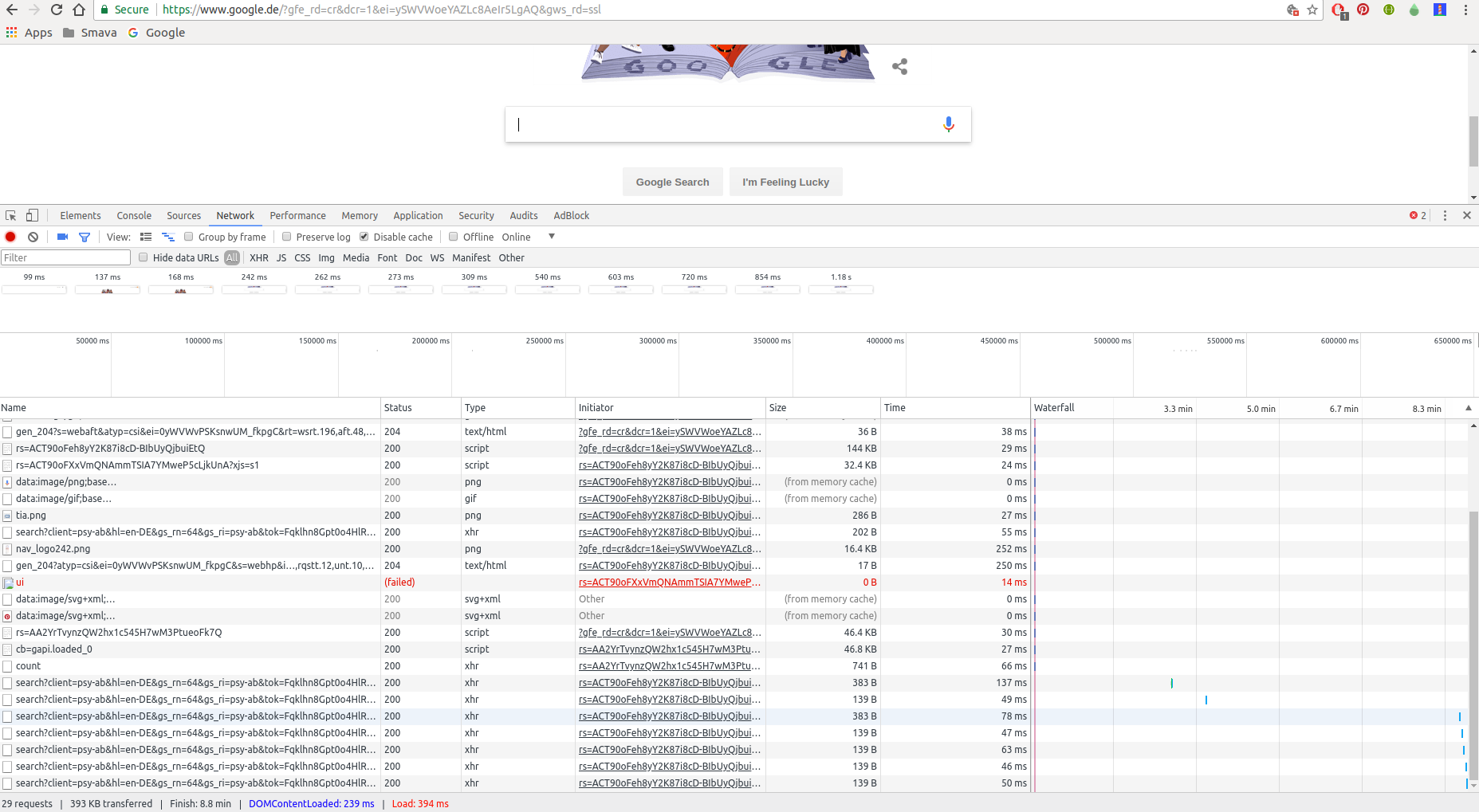Click the voice search microphone icon
Viewport: 1479px width, 812px height.
[948, 124]
